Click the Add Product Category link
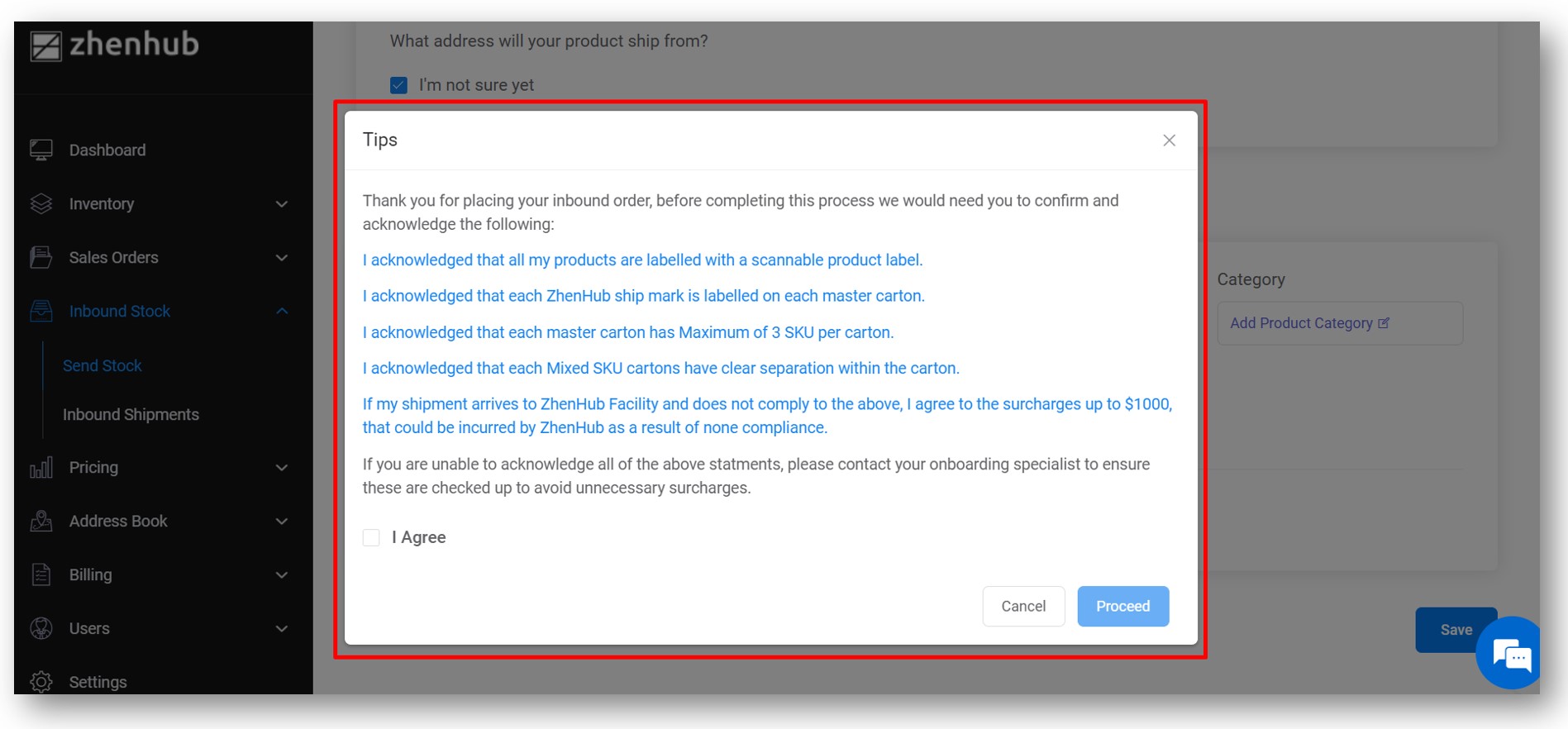 [1309, 323]
